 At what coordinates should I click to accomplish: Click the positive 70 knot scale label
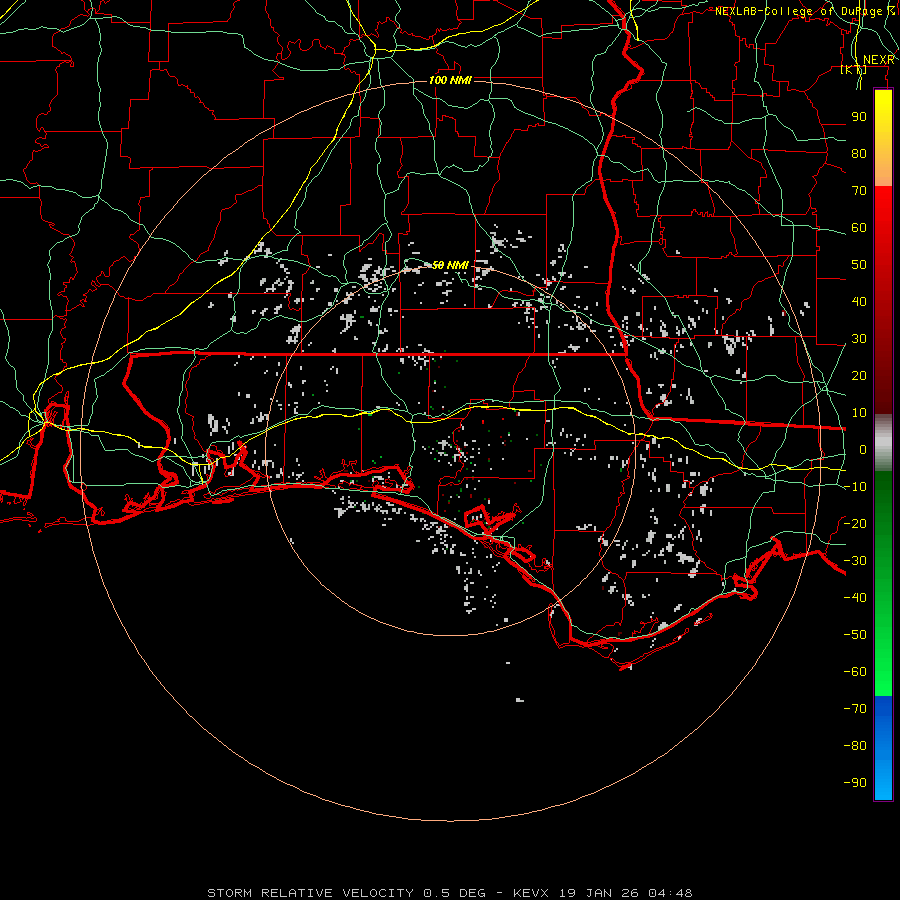859,191
